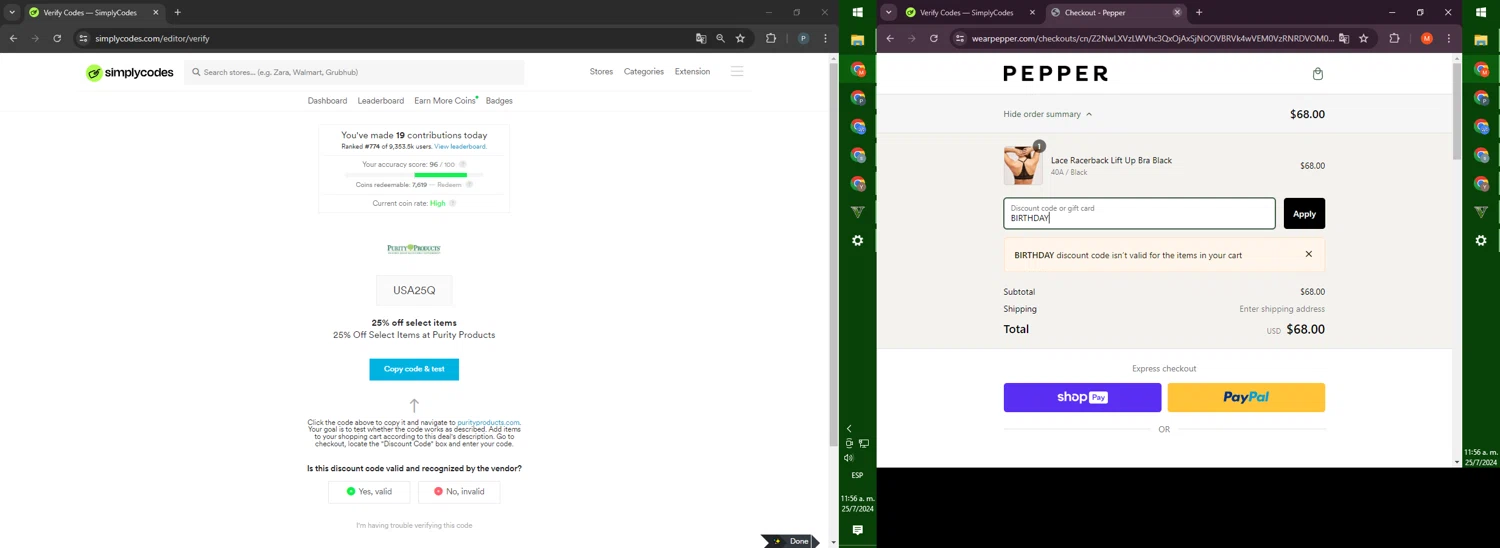Open the Categories menu on SimplyCodes

[644, 72]
